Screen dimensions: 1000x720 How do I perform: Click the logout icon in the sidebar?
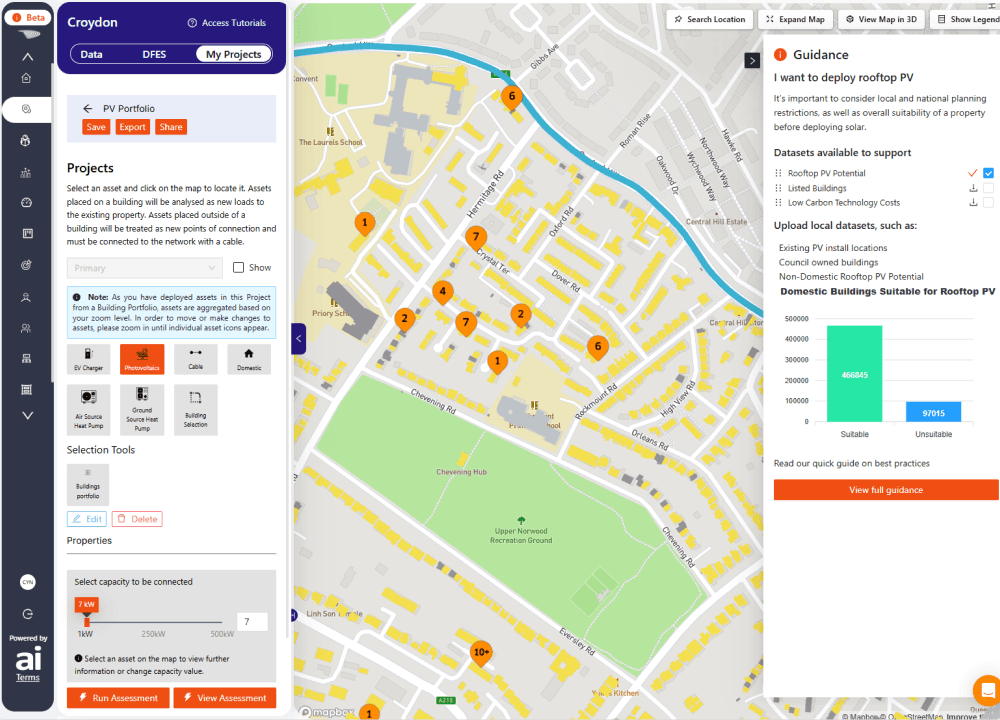[27, 614]
